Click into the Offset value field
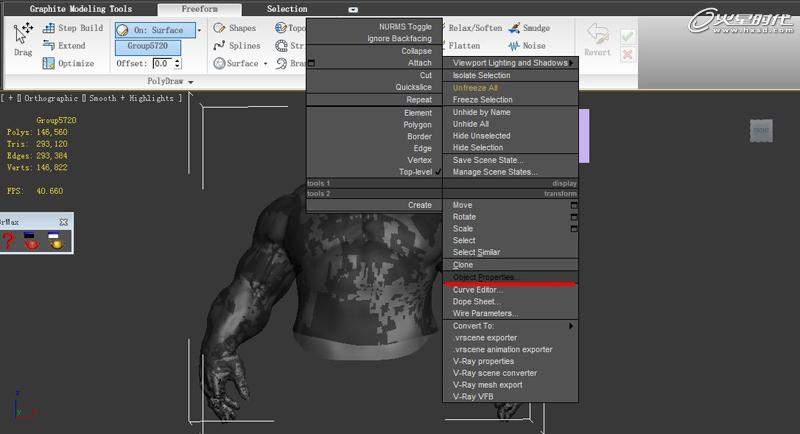 click(163, 63)
